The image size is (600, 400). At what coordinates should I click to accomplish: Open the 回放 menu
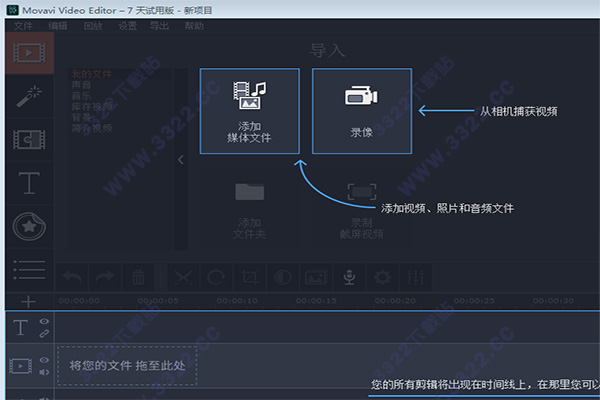(x=93, y=26)
